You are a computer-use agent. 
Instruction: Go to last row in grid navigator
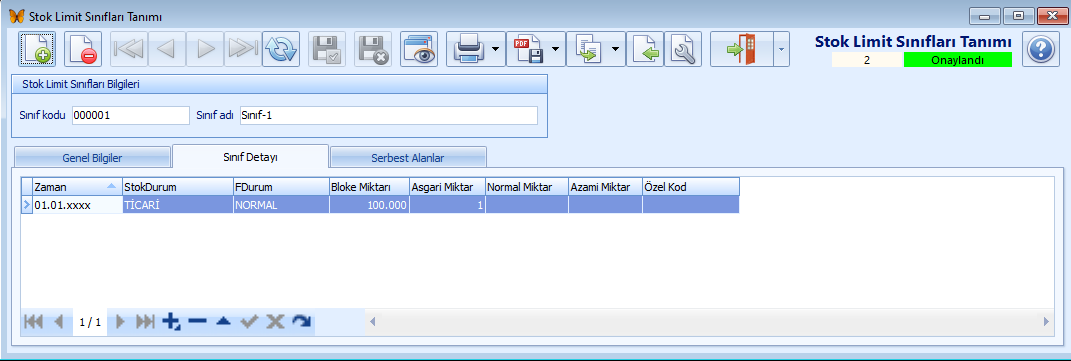click(x=145, y=322)
